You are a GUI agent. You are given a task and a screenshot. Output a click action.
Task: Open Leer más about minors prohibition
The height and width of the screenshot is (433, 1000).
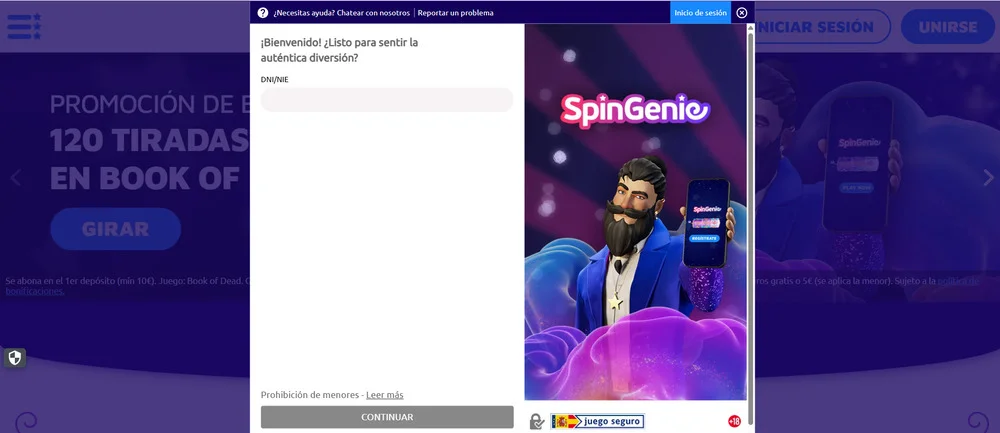[385, 395]
